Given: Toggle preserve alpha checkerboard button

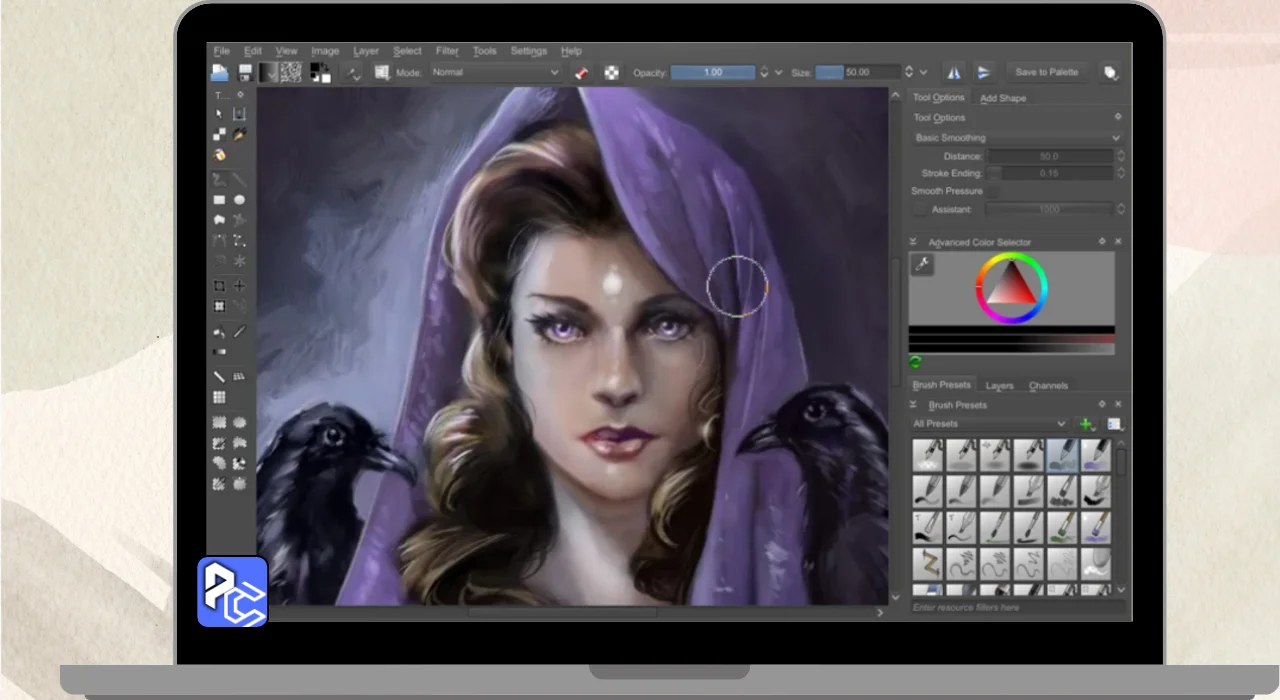Looking at the screenshot, I should tap(611, 73).
